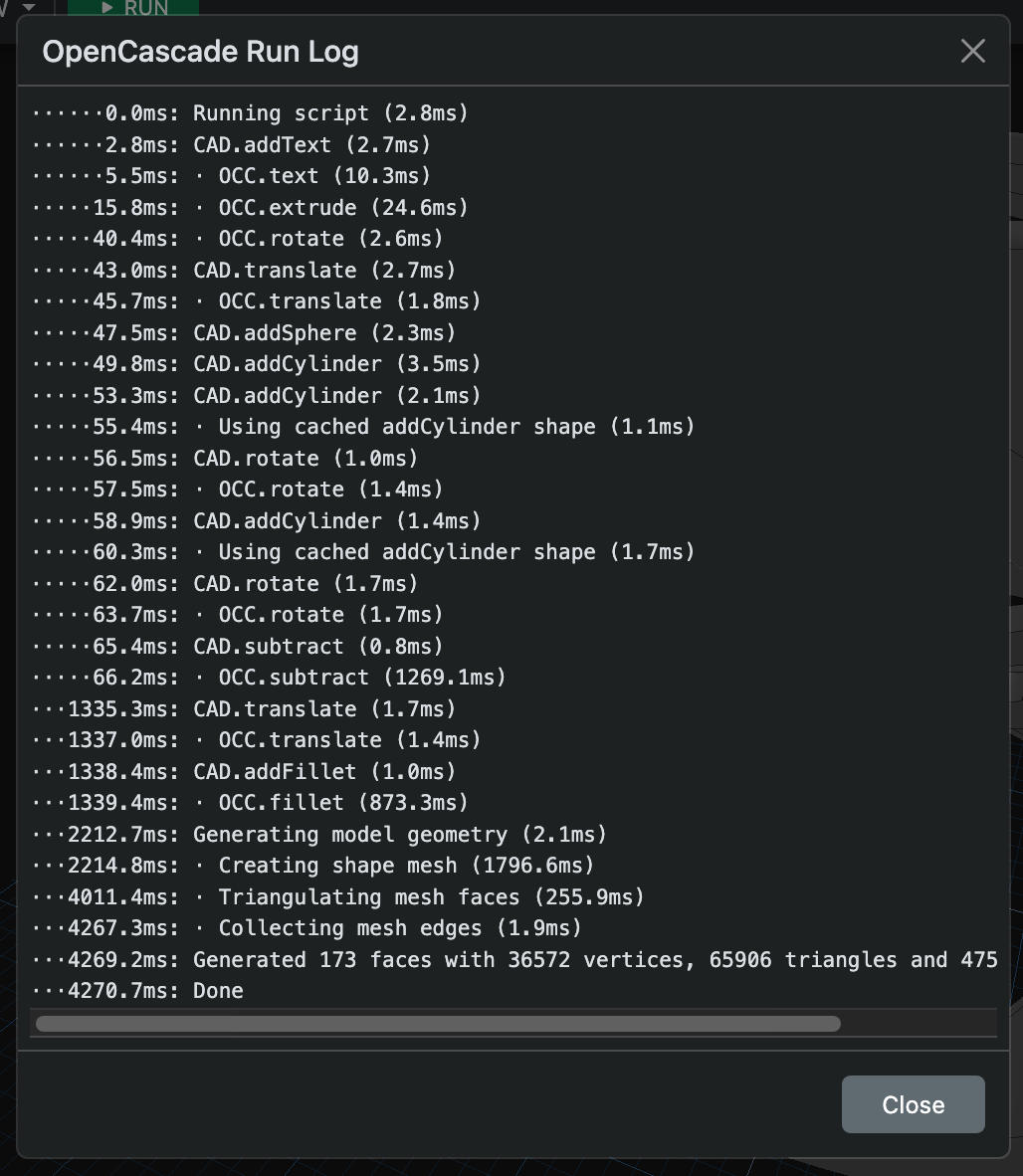Image resolution: width=1023 pixels, height=1176 pixels.
Task: Select the OCC.subtract (1269.1ms) line
Action: [x=361, y=678]
